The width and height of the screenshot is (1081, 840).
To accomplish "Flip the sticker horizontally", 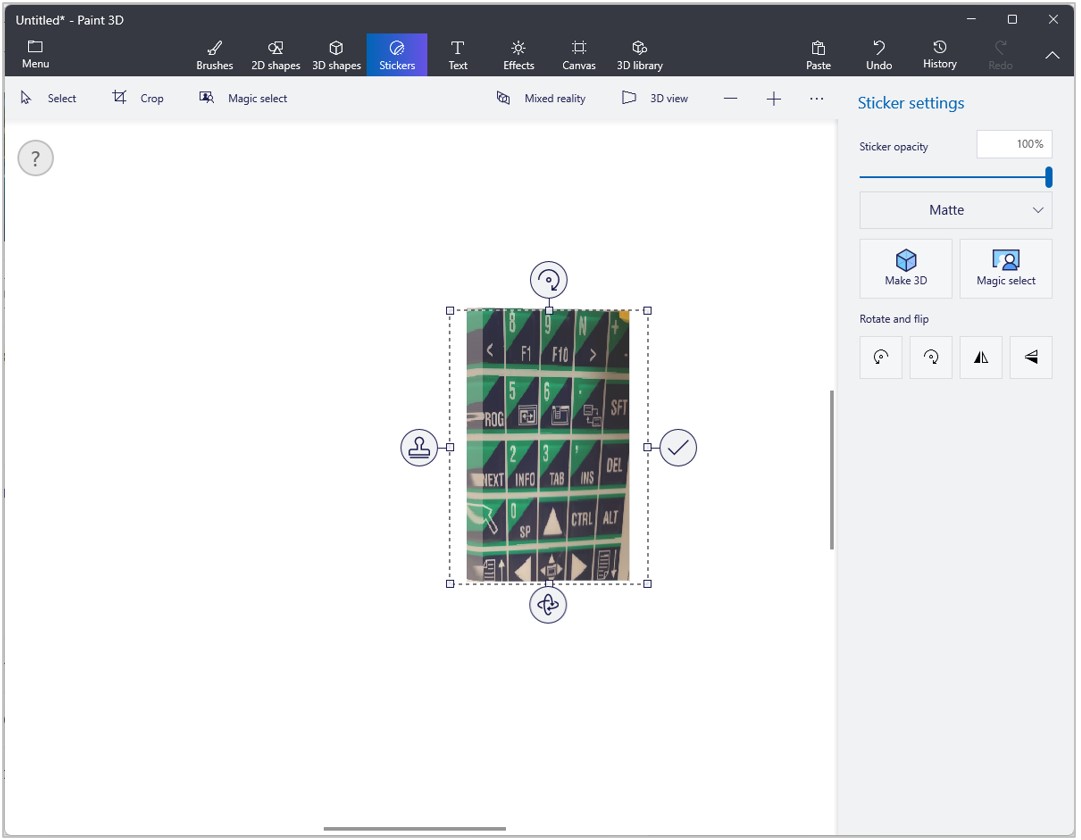I will click(980, 357).
